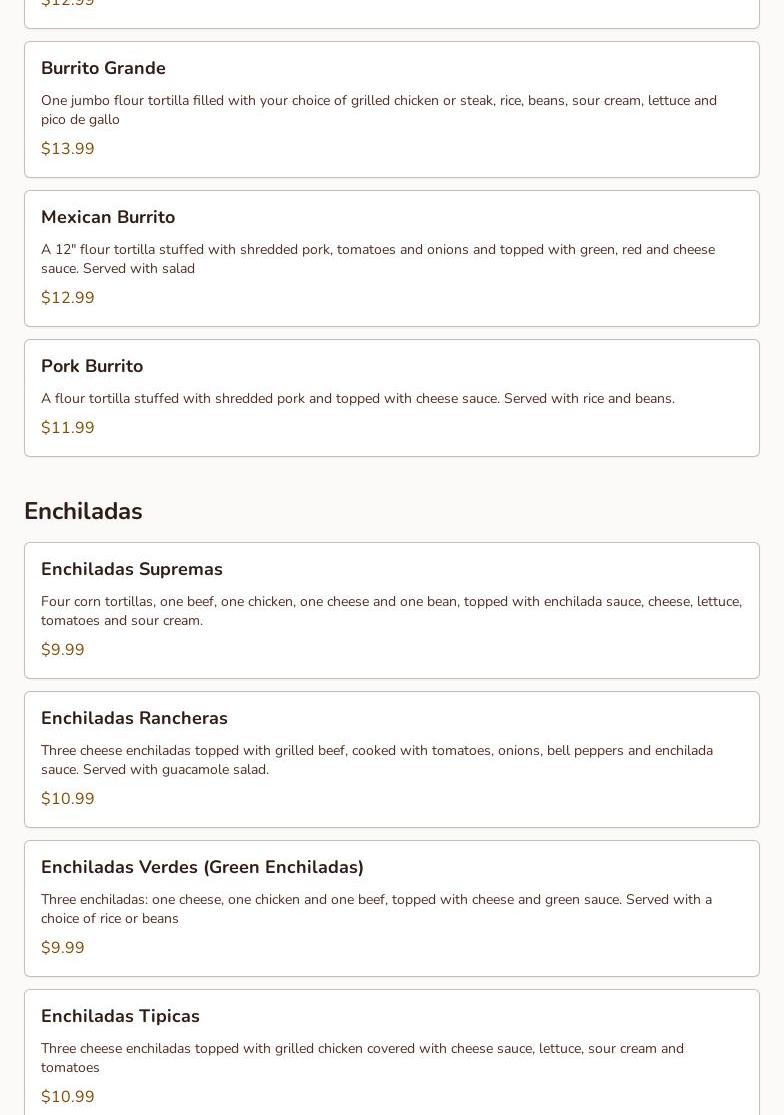Click the Enchiladas Rancheras $10.99 price
Viewport: 784px width, 1115px height.
click(68, 799)
